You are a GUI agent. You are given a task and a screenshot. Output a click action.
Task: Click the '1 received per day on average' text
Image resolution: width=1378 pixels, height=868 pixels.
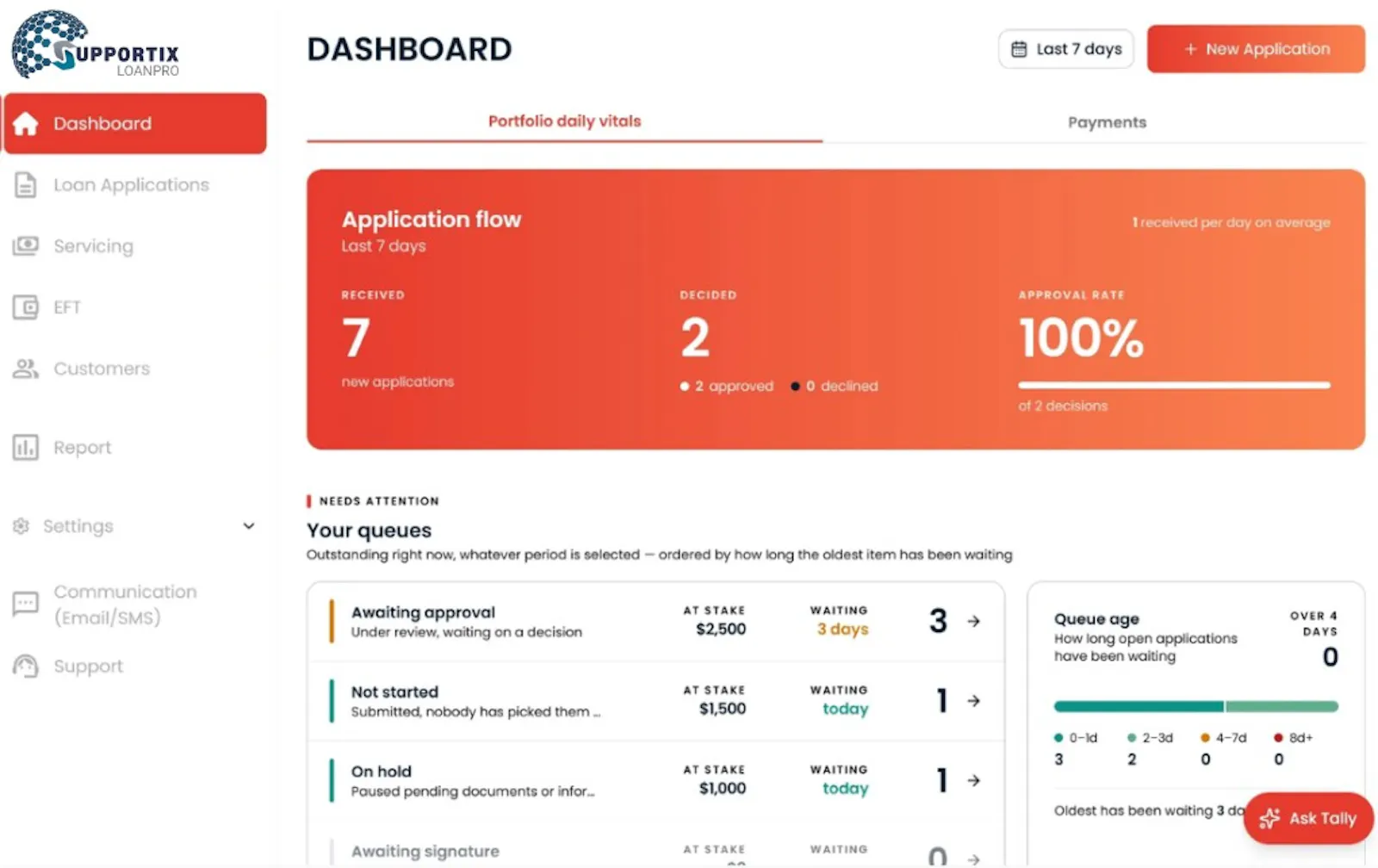pyautogui.click(x=1231, y=222)
